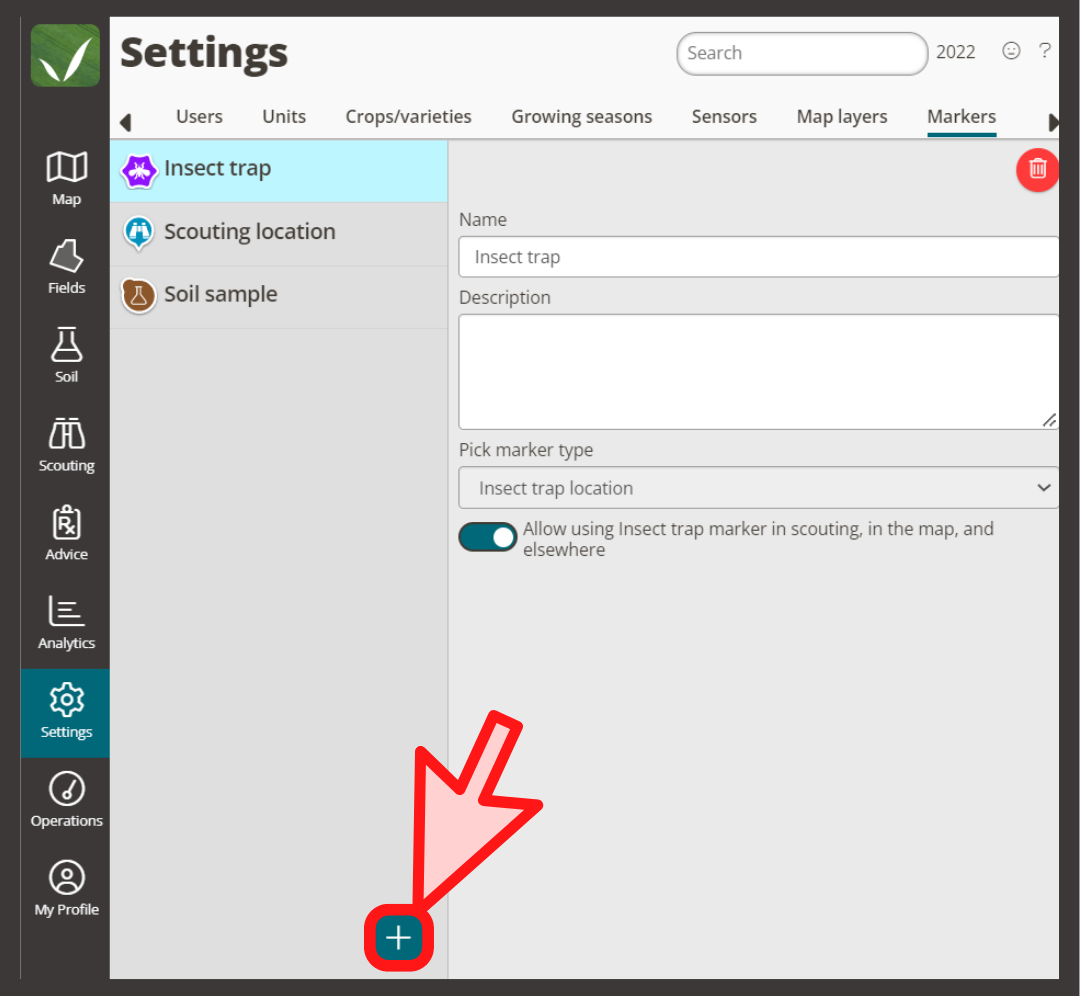Click the smiley feedback icon

coord(1010,51)
